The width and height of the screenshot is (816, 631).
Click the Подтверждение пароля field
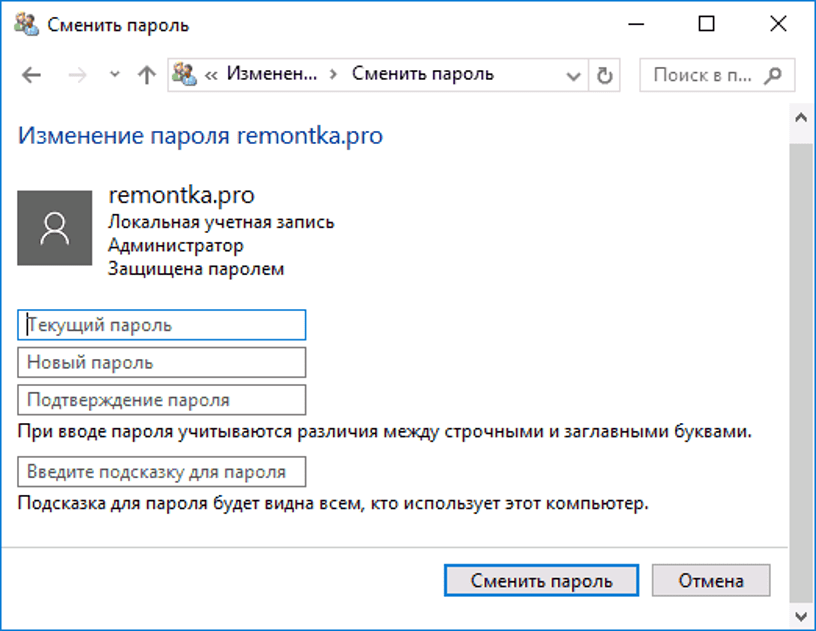pos(162,400)
